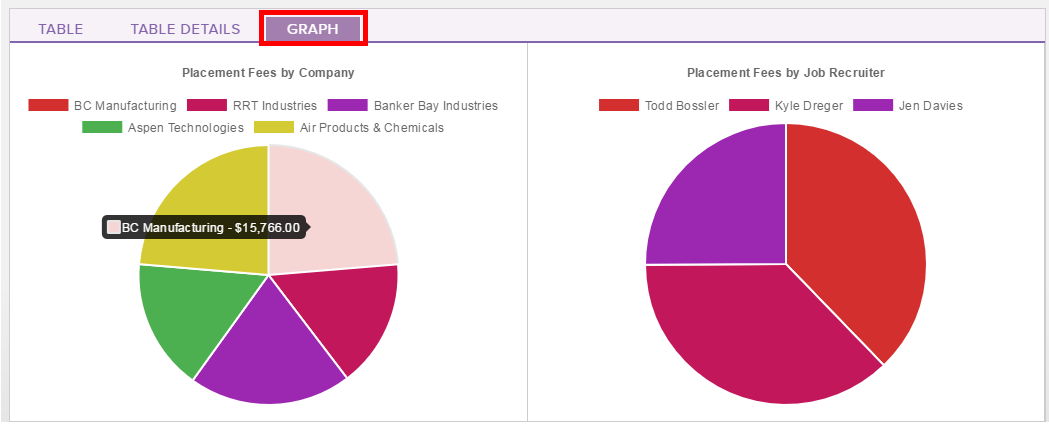1049x426 pixels.
Task: Toggle BC Manufacturing legend color box
Action: [48, 105]
